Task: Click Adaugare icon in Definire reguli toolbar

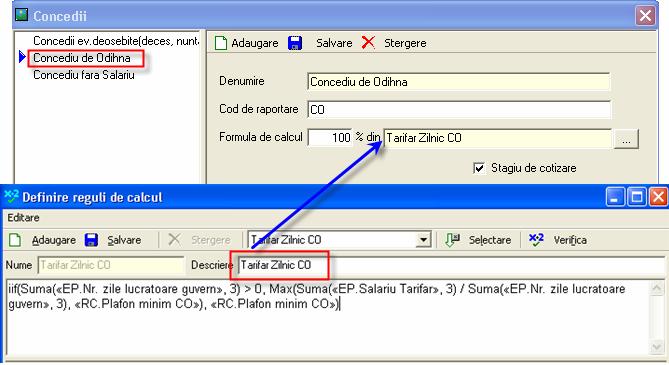Action: click(x=15, y=240)
